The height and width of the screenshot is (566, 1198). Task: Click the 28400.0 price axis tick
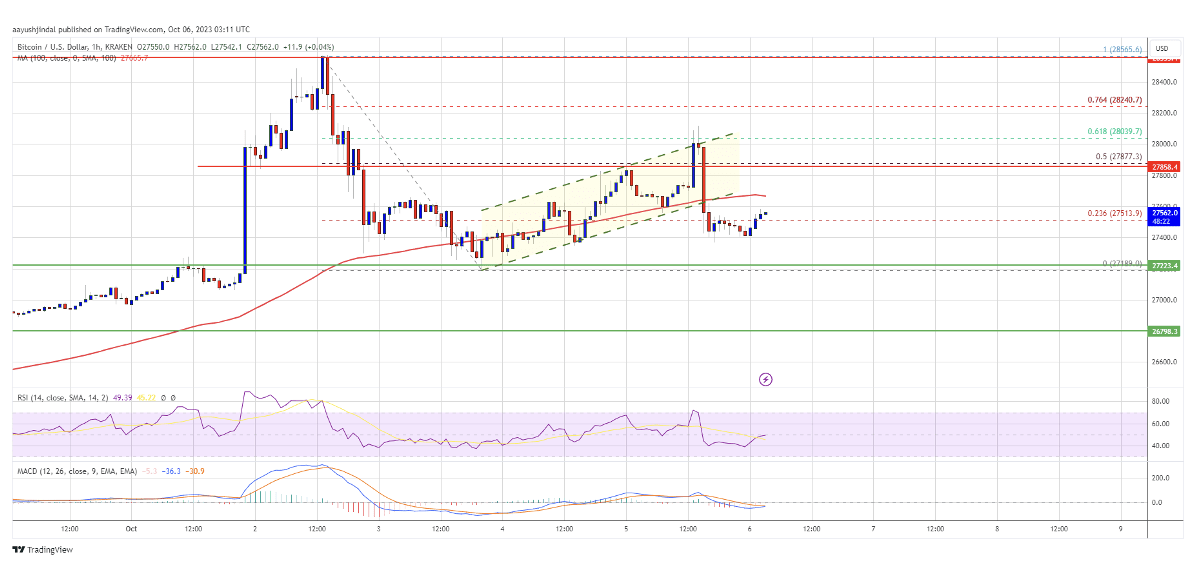point(1166,81)
